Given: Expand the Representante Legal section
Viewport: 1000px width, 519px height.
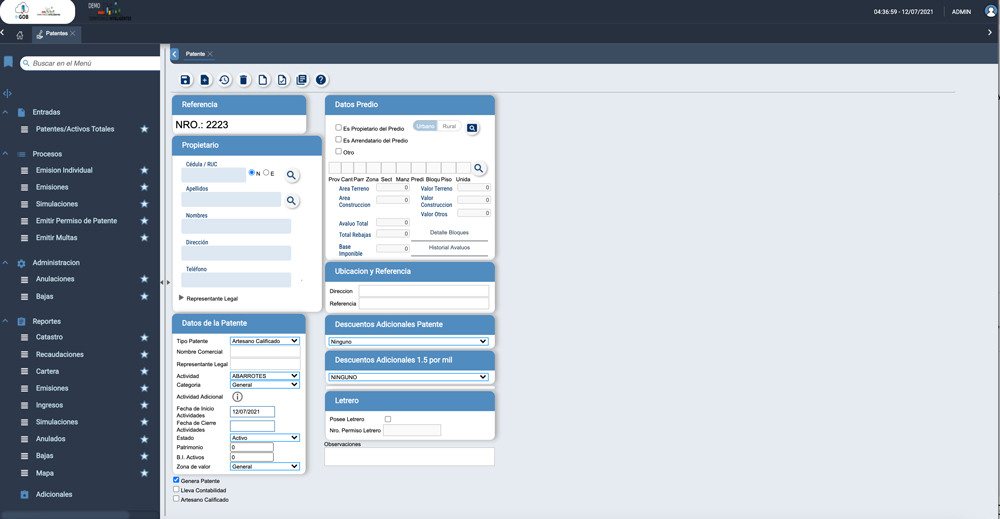Looking at the screenshot, I should [x=181, y=298].
